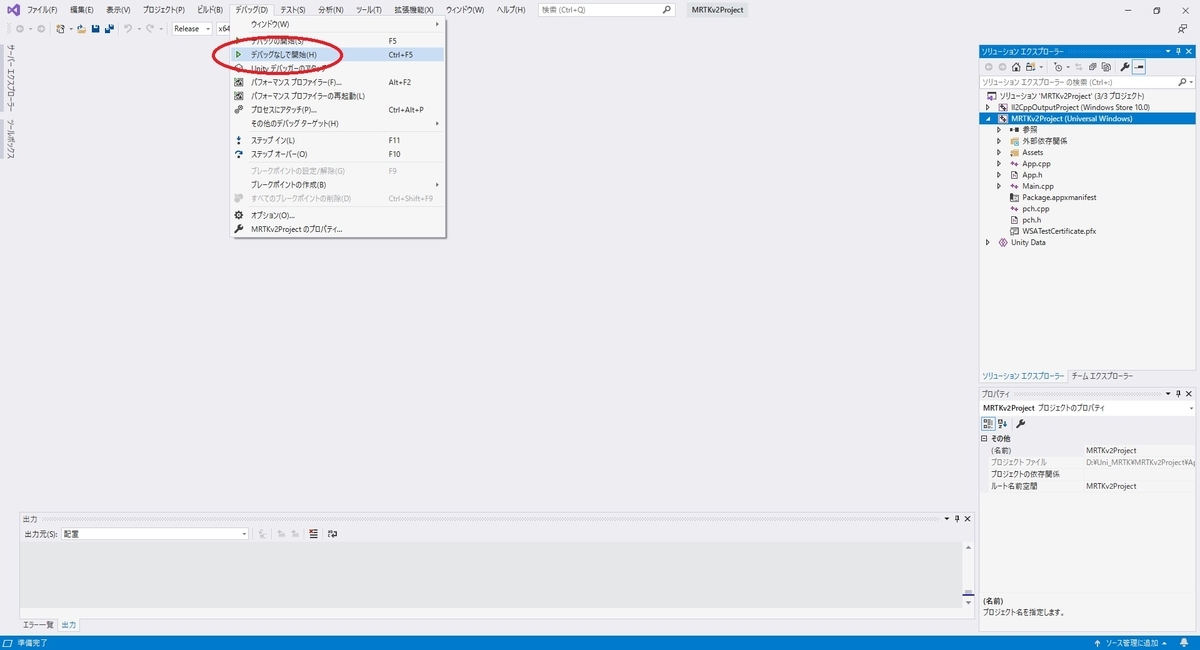The height and width of the screenshot is (650, 1200).
Task: Toggle the Preview Selected Items button
Action: (x=1139, y=67)
